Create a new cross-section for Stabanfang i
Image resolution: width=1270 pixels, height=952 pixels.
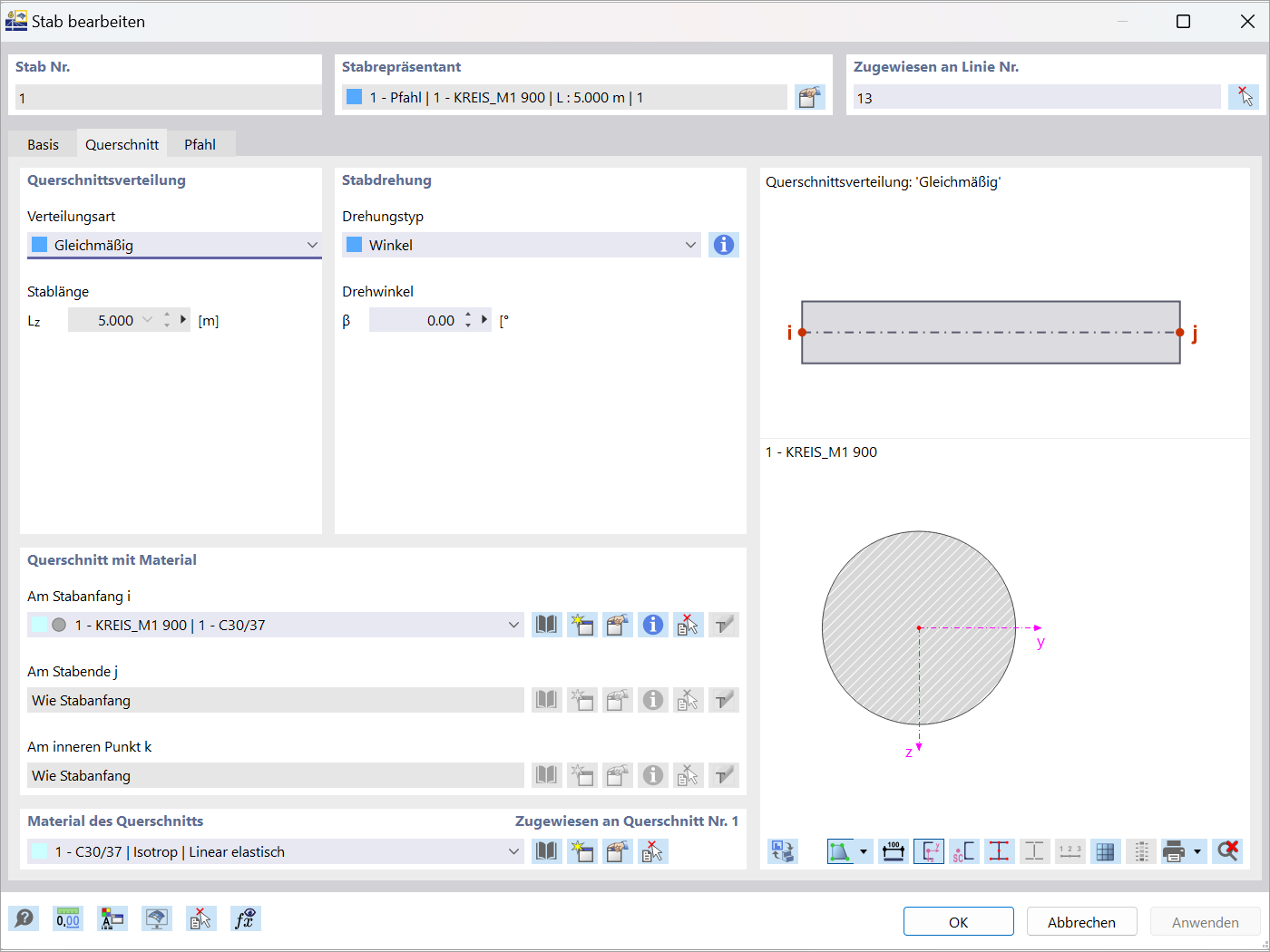pos(581,625)
